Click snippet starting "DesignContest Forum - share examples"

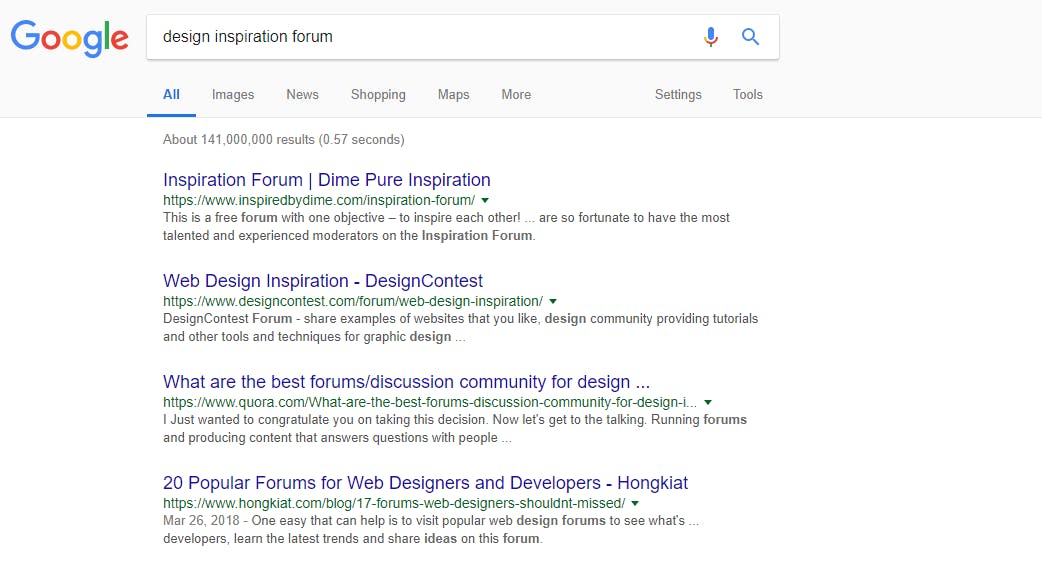461,328
